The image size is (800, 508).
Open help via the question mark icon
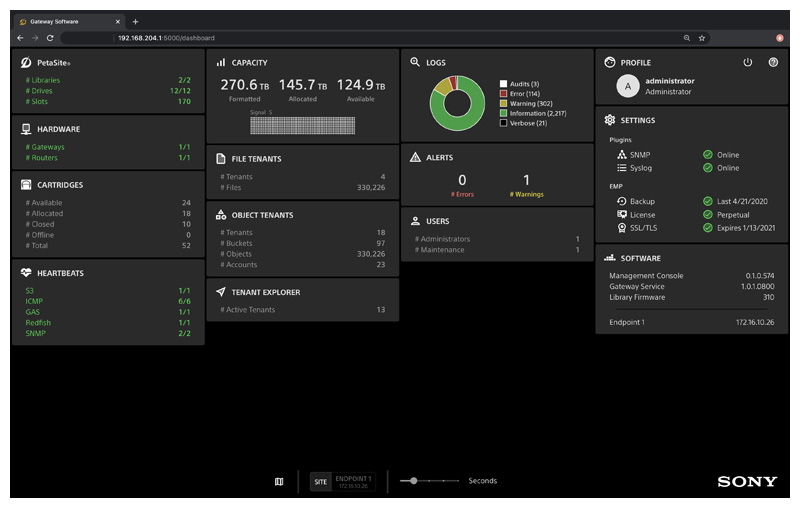point(773,62)
